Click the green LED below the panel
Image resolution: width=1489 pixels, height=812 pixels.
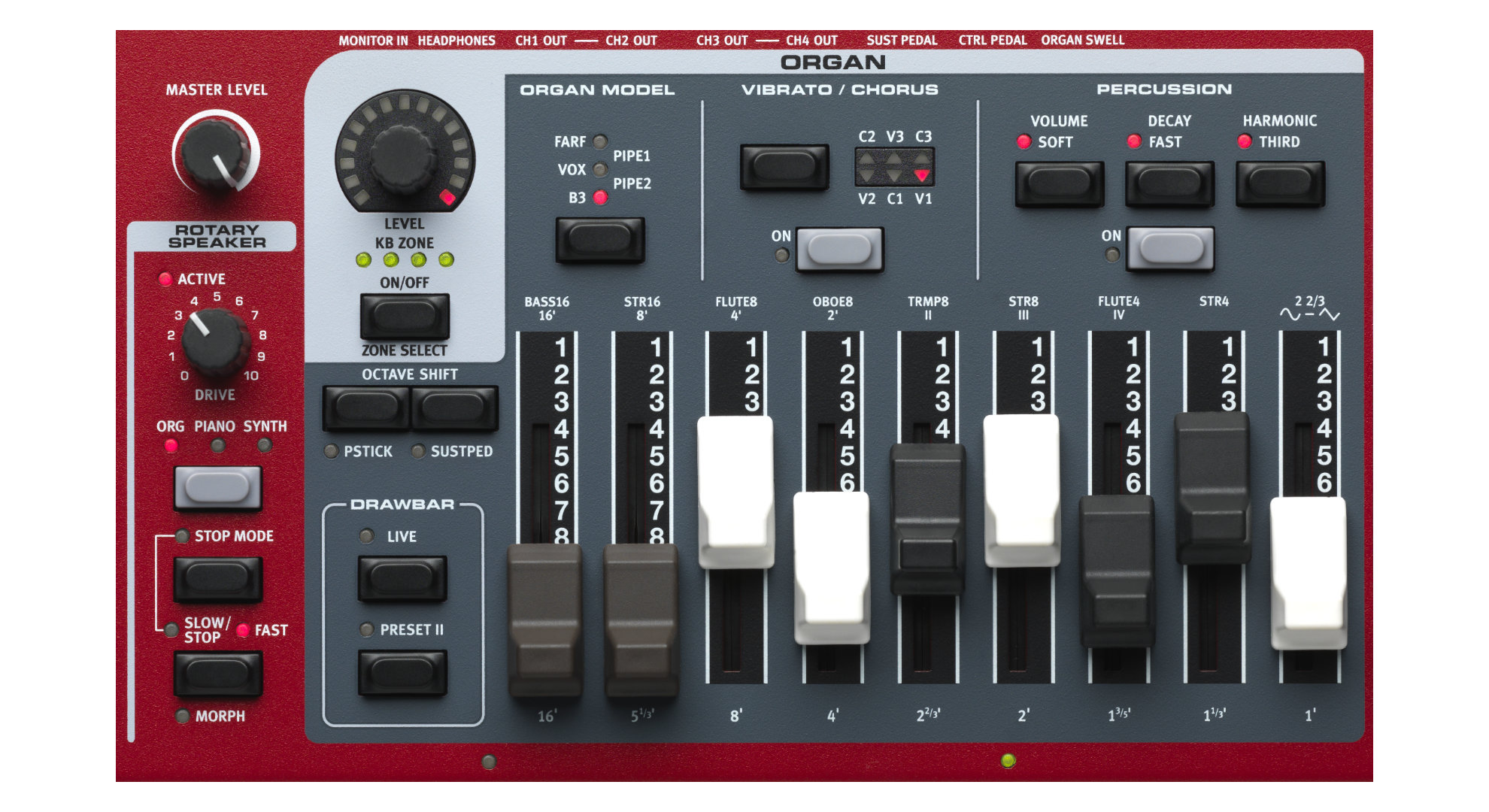click(x=1009, y=761)
